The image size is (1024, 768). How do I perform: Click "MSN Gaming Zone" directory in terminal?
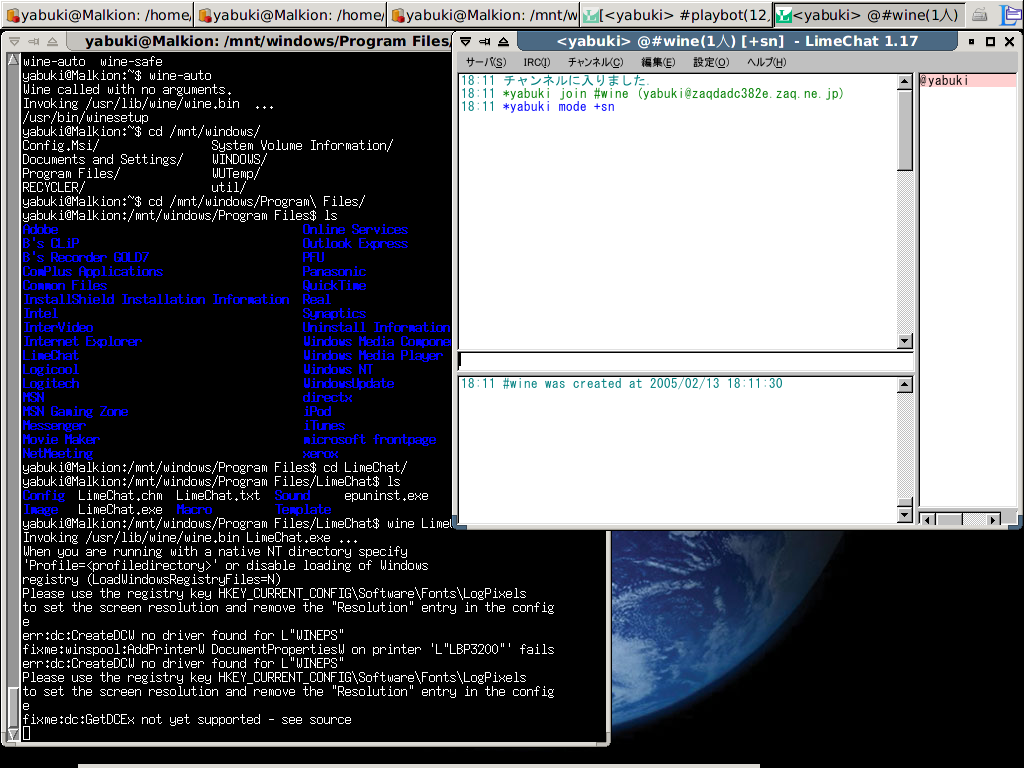pyautogui.click(x=75, y=411)
